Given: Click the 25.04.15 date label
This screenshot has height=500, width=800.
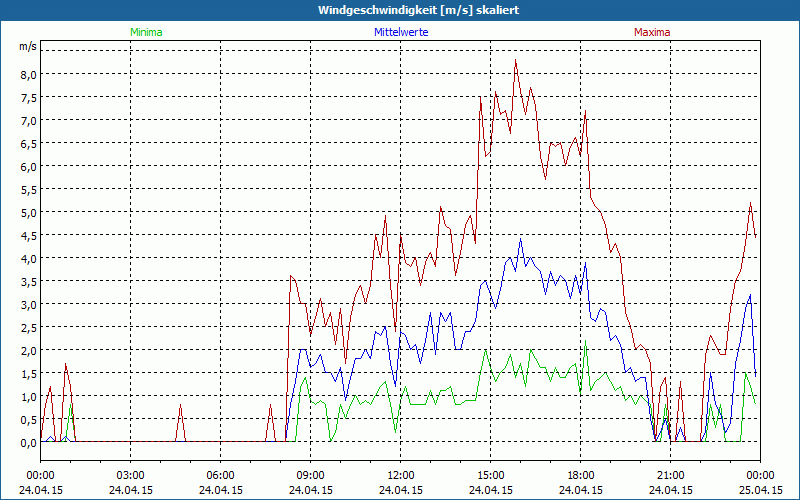Looking at the screenshot, I should (x=760, y=490).
